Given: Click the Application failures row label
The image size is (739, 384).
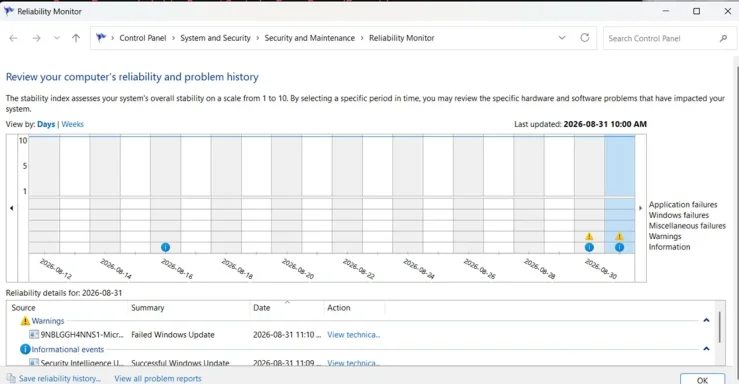Looking at the screenshot, I should [x=682, y=205].
